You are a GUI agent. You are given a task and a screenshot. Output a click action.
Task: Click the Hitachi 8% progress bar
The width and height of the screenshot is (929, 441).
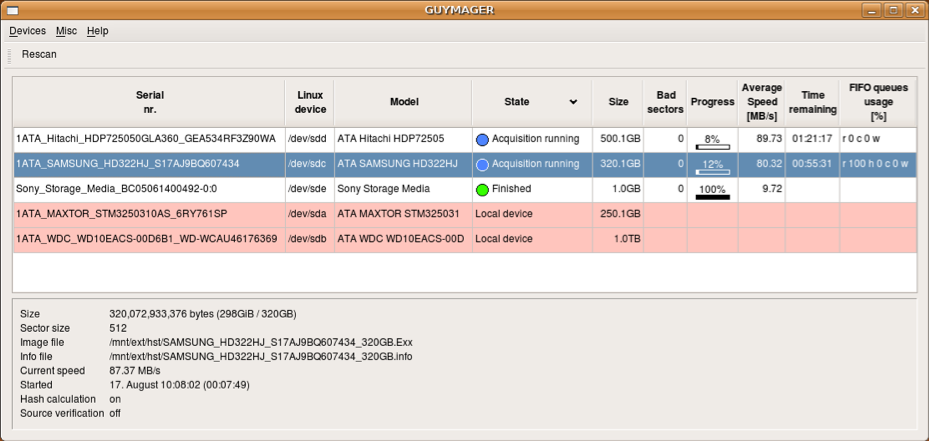tap(712, 140)
